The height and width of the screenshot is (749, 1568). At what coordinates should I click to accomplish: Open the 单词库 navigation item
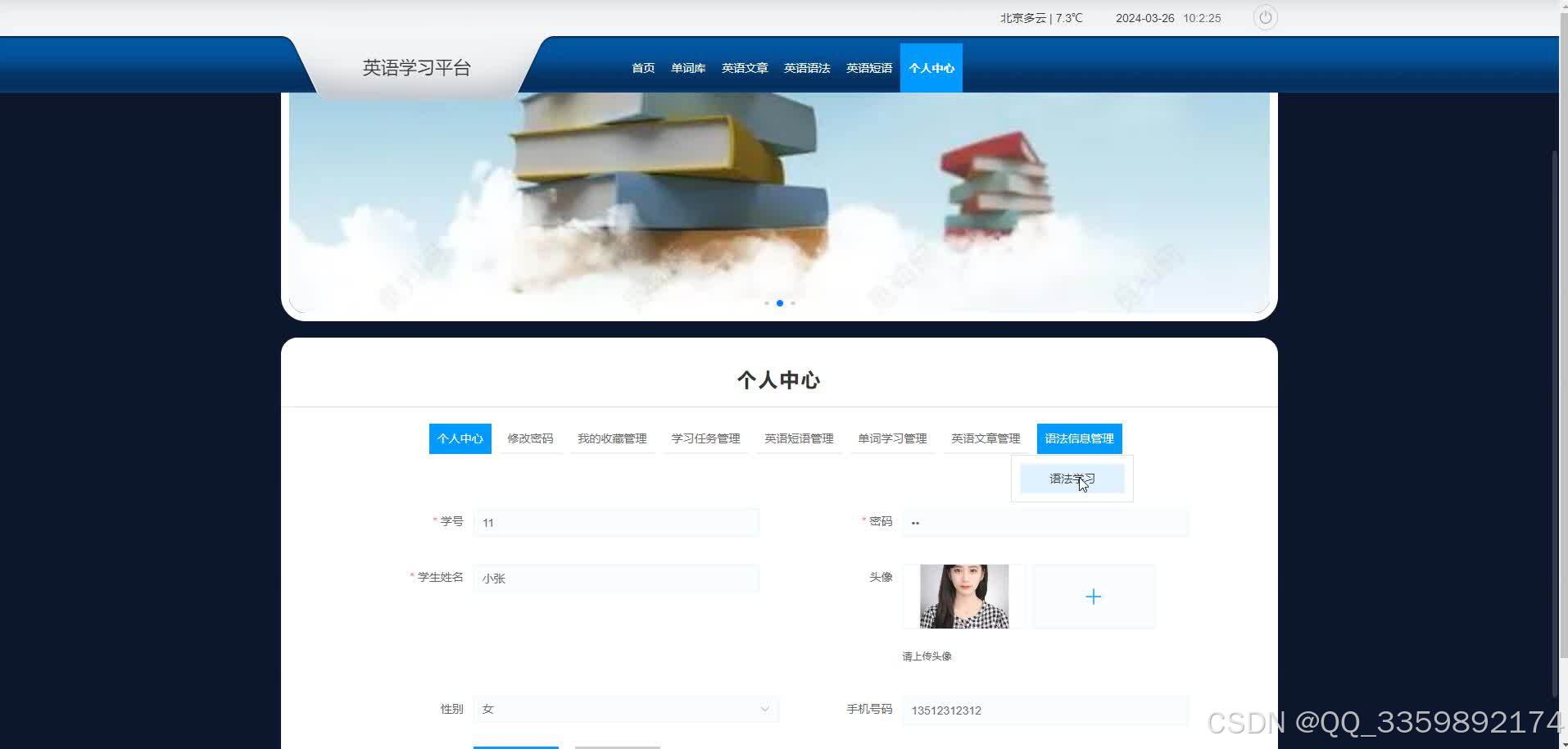coord(687,67)
